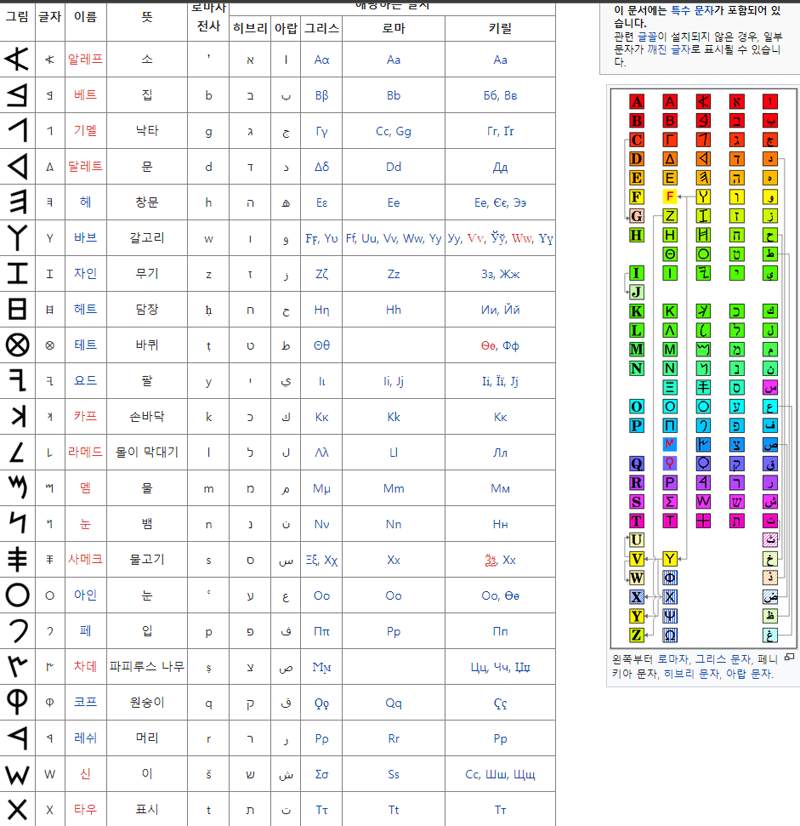800x826 pixels.
Task: Click the X-shaped glyph image for 타우
Action: (x=17, y=809)
